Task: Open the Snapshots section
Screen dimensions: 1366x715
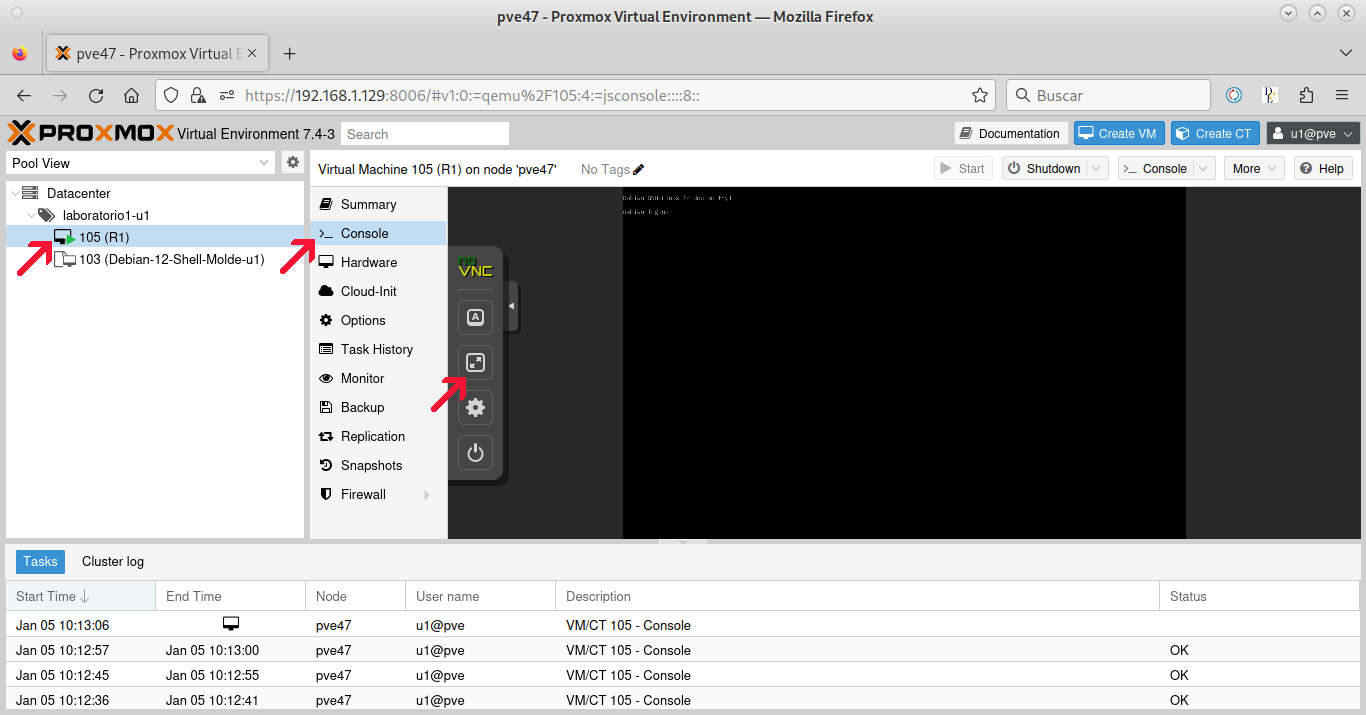Action: [x=378, y=466]
